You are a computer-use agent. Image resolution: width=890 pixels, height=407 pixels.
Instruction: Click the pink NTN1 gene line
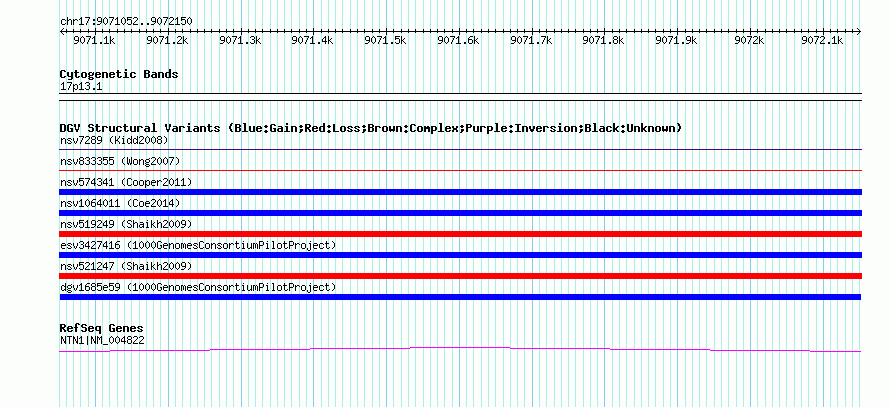click(461, 349)
